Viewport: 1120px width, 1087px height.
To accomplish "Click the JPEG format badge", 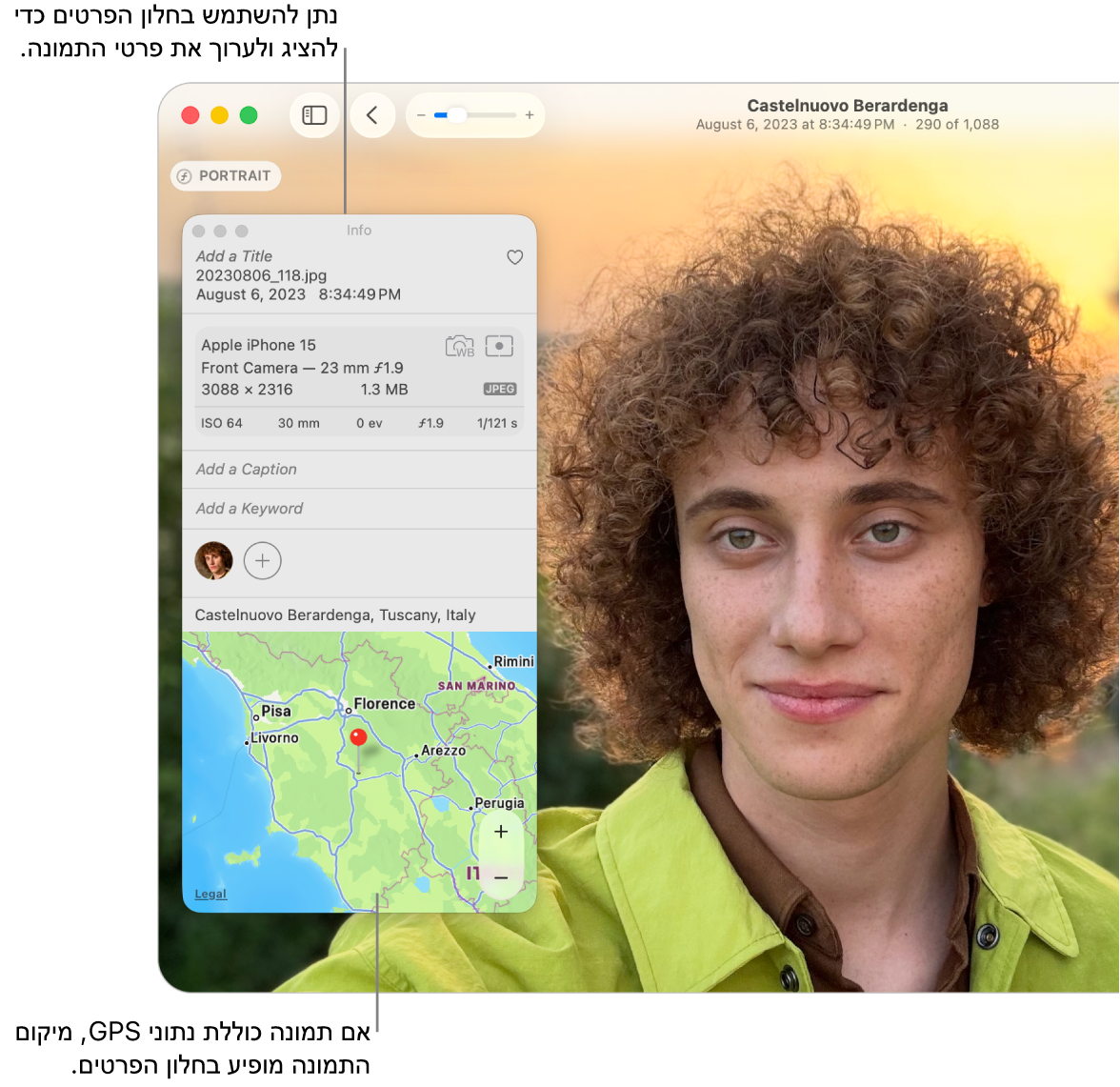I will [500, 389].
